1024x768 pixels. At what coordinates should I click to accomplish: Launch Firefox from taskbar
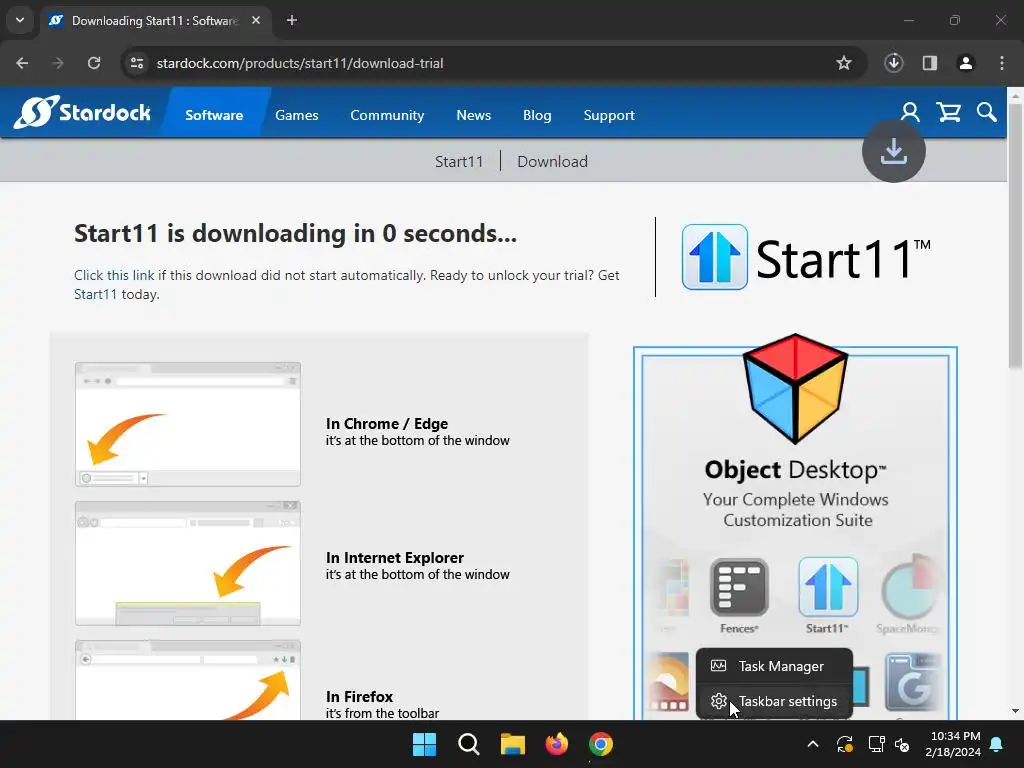556,744
